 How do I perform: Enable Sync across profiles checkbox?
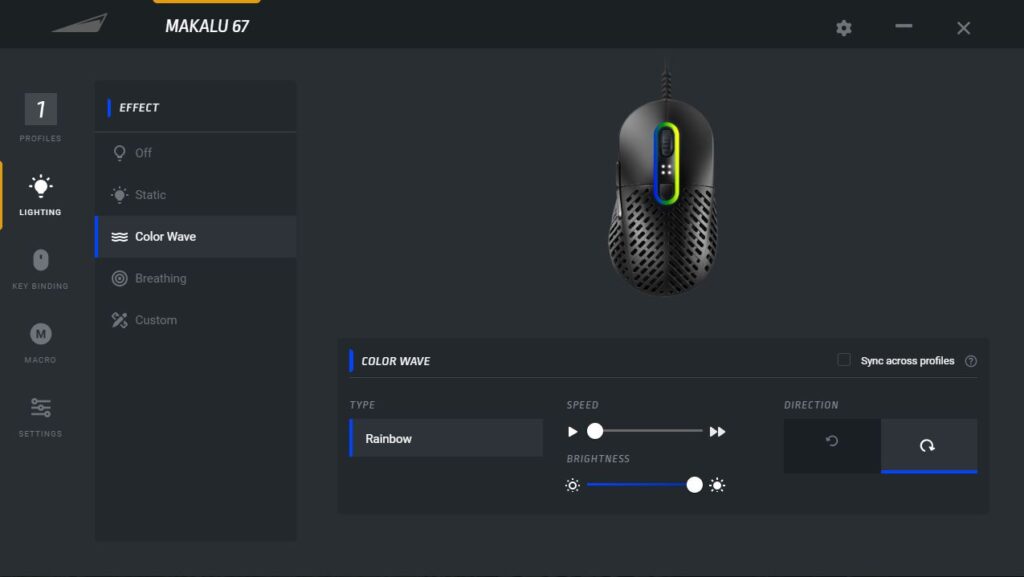pyautogui.click(x=844, y=360)
